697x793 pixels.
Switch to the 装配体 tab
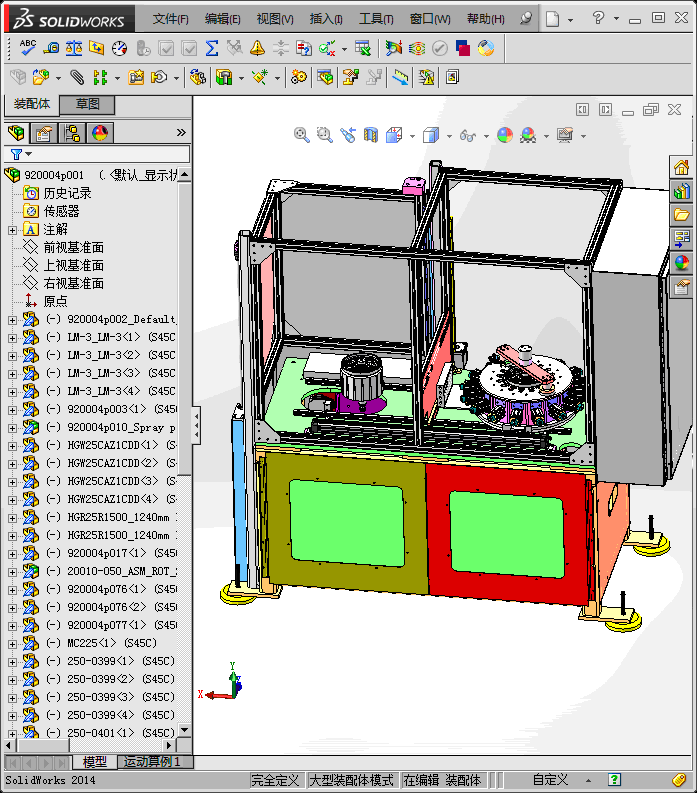31,104
